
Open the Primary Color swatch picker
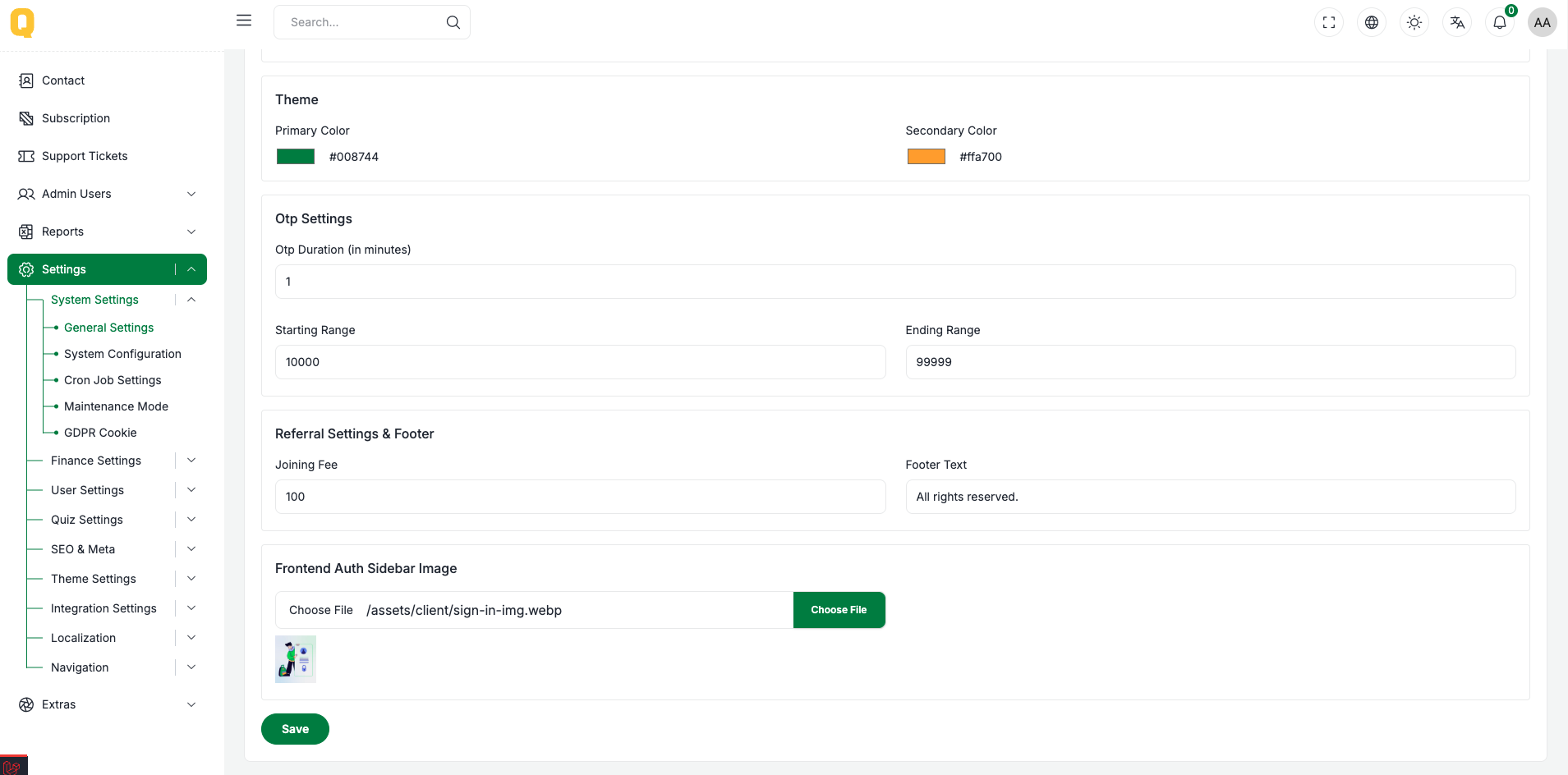tap(296, 157)
